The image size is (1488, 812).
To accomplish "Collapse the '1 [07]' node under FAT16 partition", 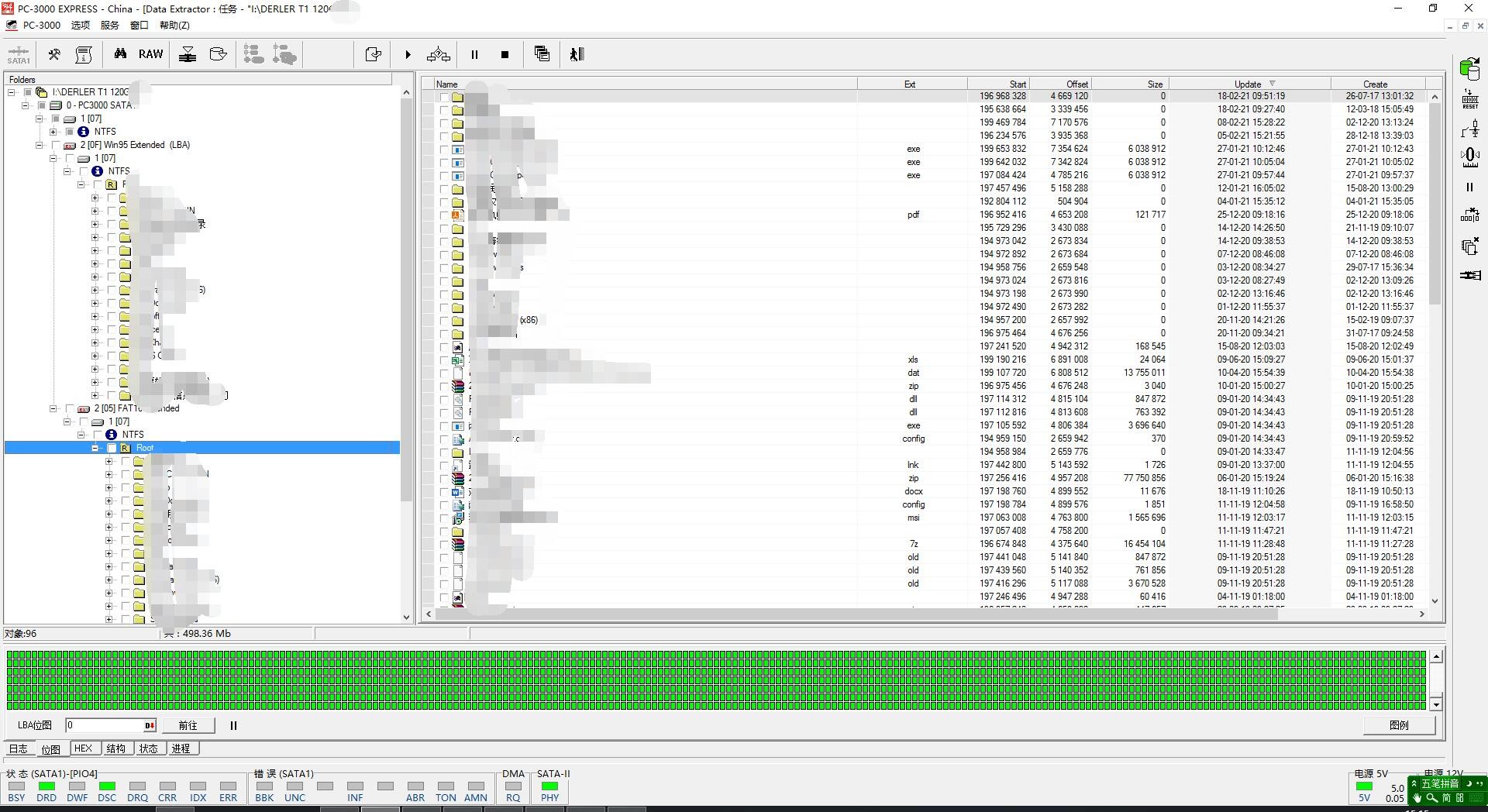I will point(67,421).
